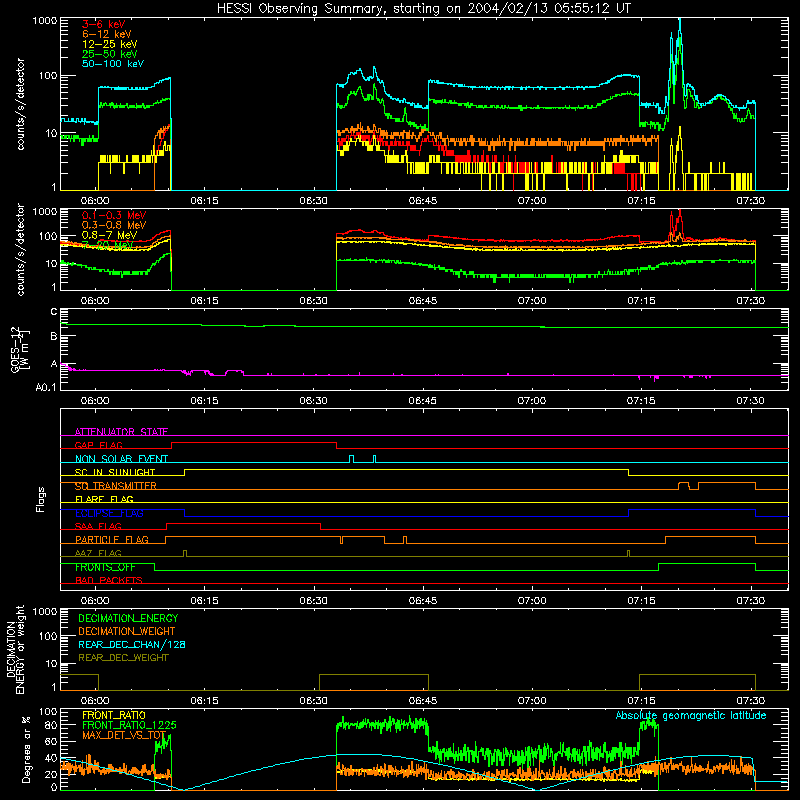The height and width of the screenshot is (800, 800).
Task: Select the ECLIPSE_FLAG label
Action: pos(109,513)
